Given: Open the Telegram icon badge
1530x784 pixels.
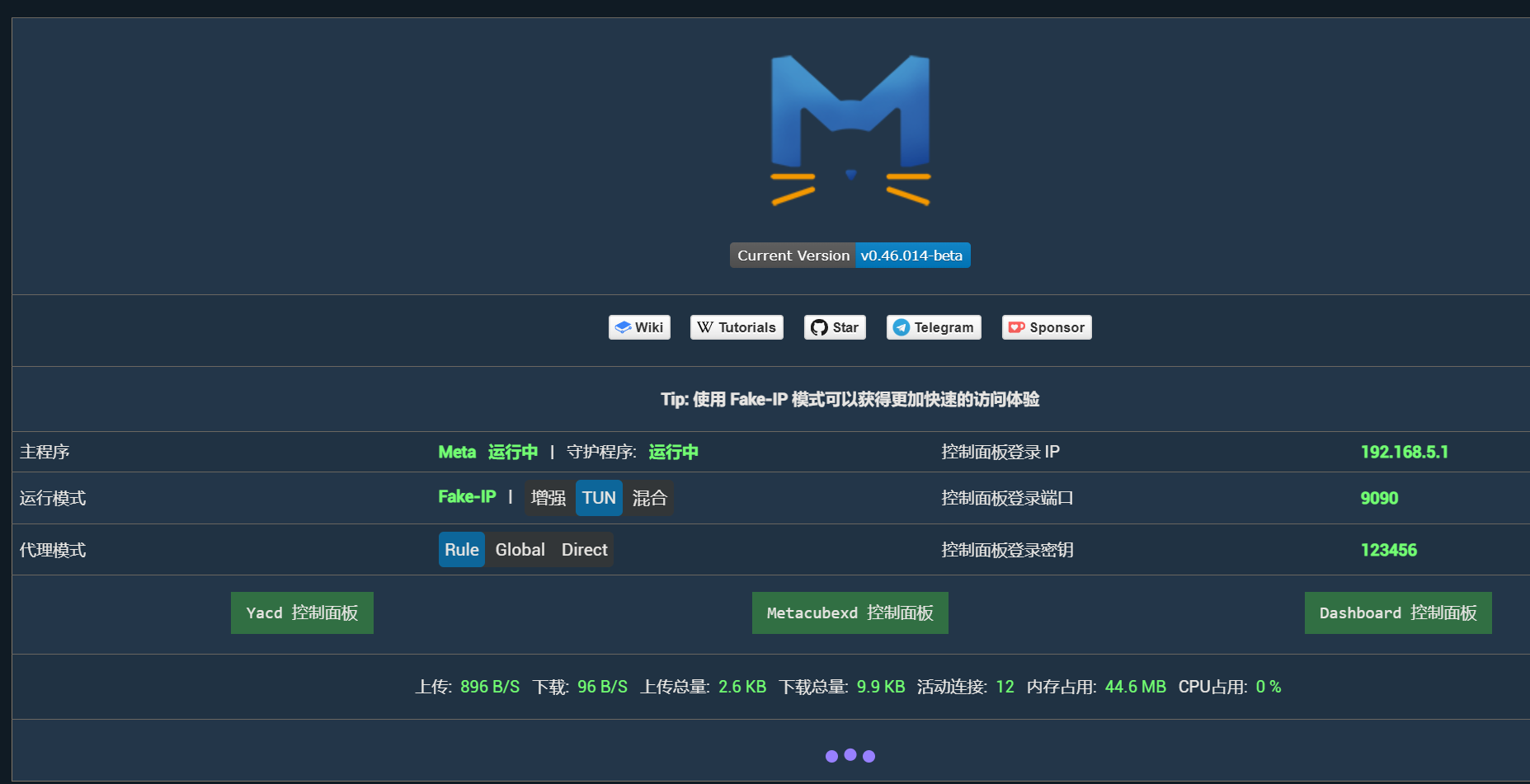Looking at the screenshot, I should (934, 327).
